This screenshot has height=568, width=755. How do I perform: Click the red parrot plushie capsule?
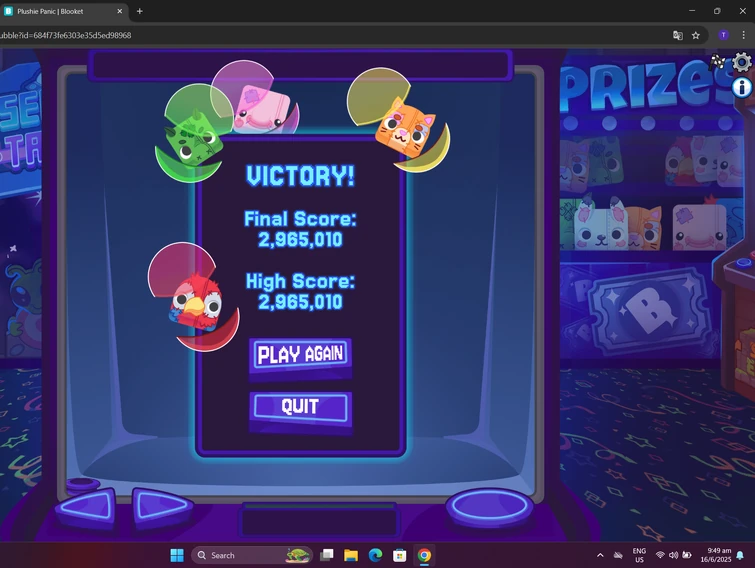(x=194, y=297)
